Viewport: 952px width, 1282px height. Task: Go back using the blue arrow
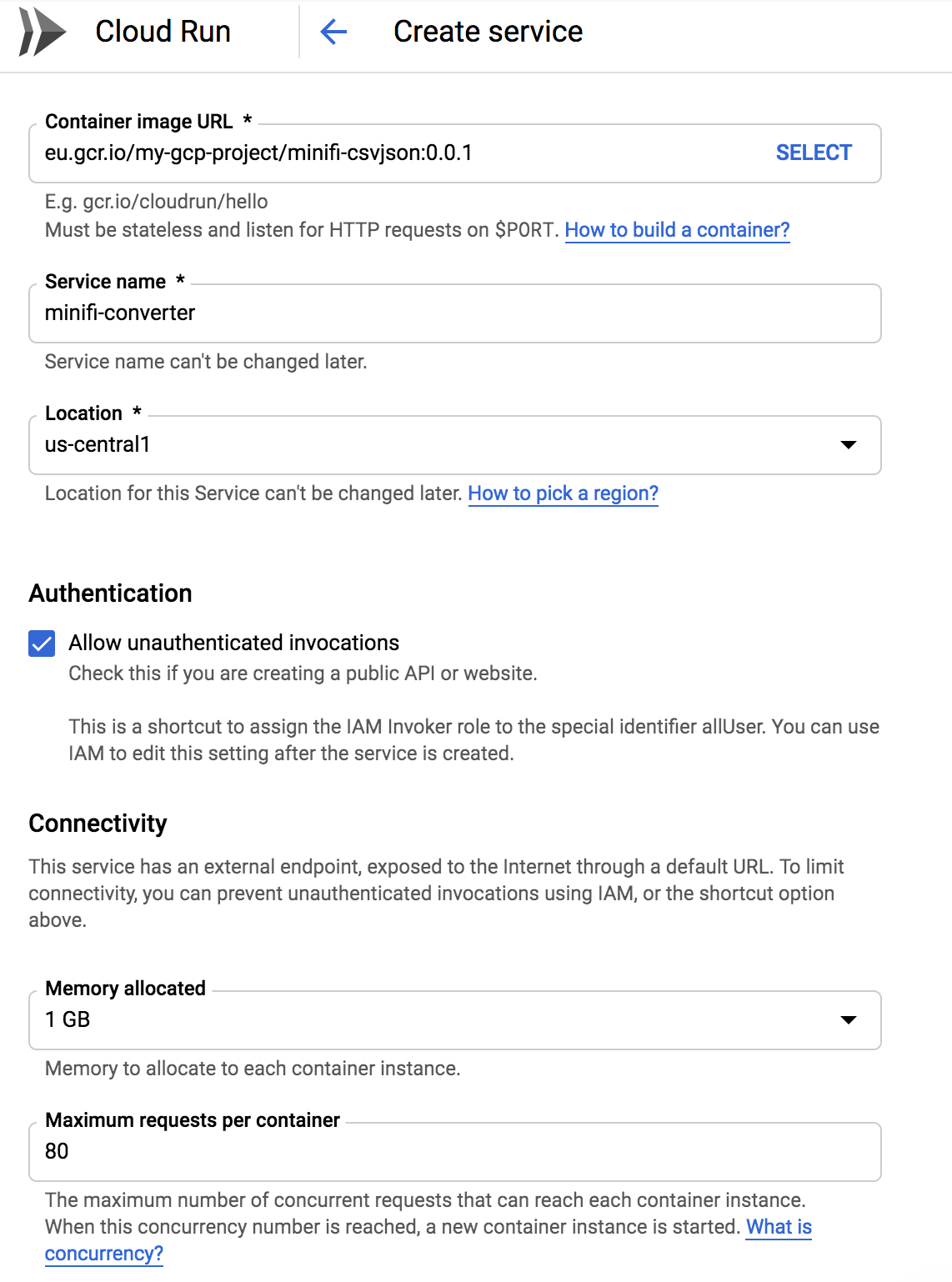[x=333, y=32]
